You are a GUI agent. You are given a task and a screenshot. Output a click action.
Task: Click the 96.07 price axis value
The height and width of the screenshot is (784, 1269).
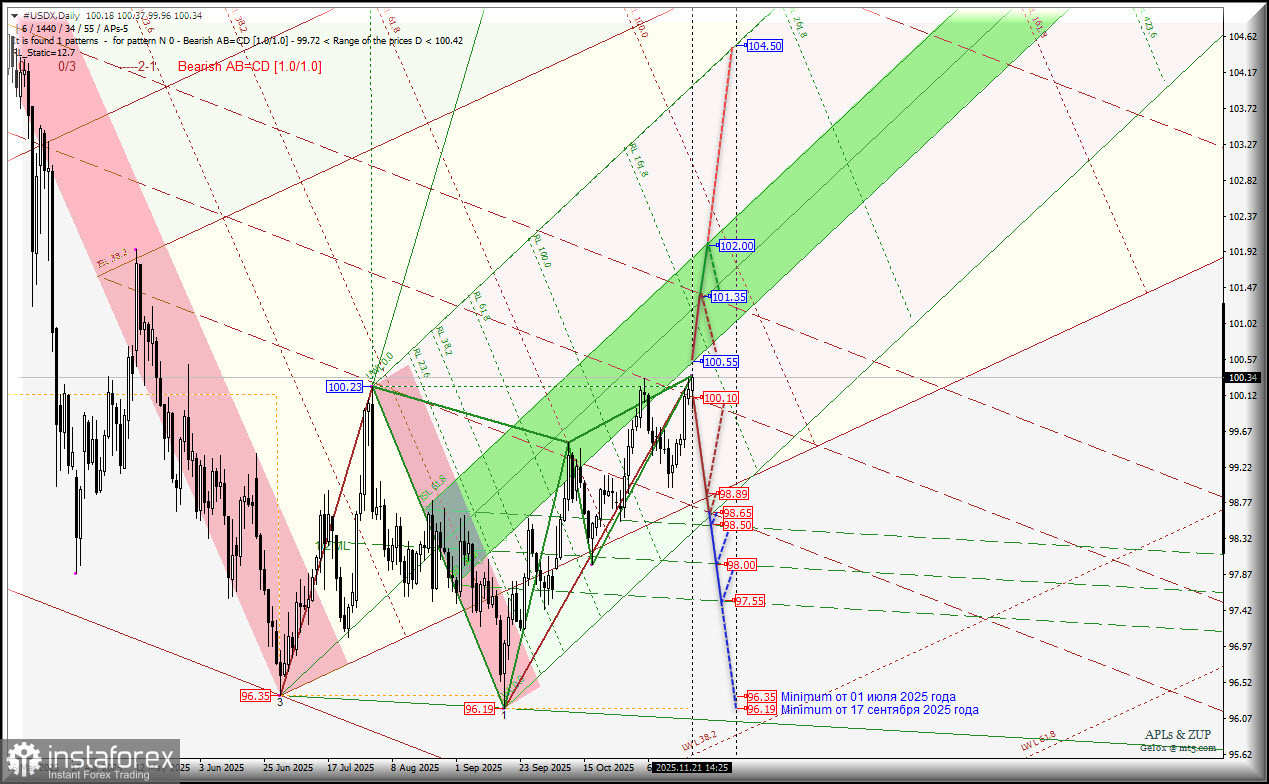coord(1240,719)
